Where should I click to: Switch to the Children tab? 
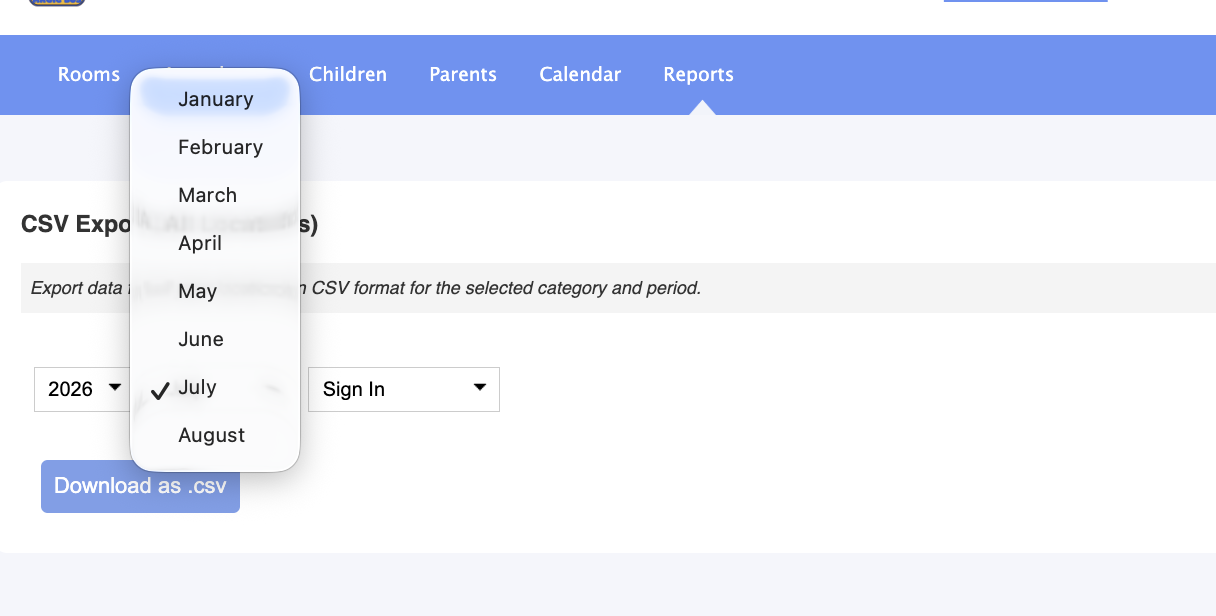(x=348, y=74)
